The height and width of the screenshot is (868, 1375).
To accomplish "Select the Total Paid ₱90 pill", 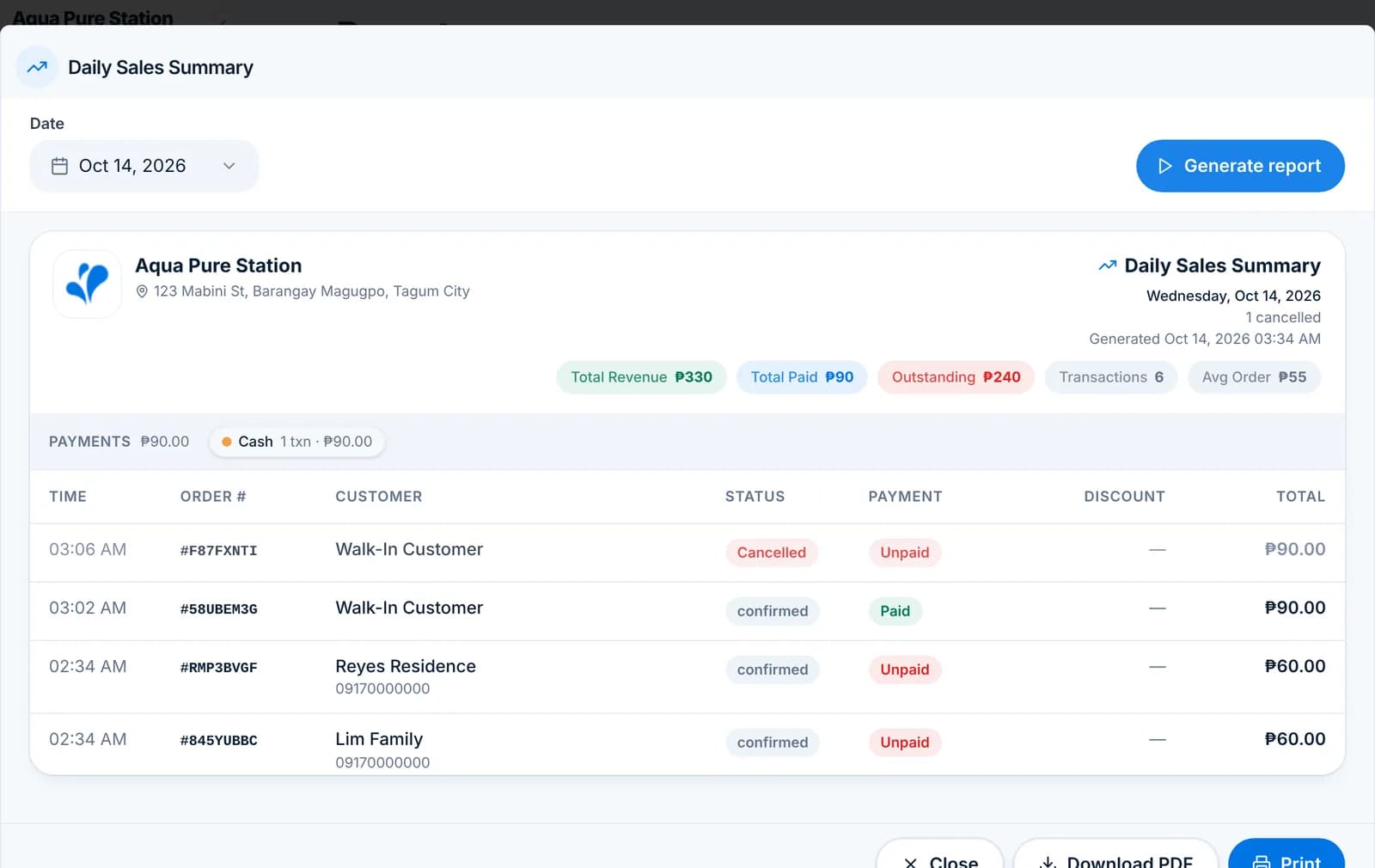I will 802,377.
